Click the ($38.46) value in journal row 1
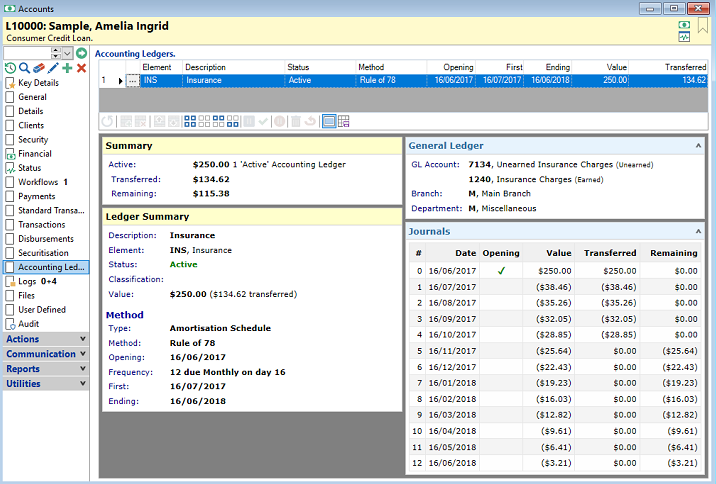Image resolution: width=716 pixels, height=484 pixels. pyautogui.click(x=553, y=287)
